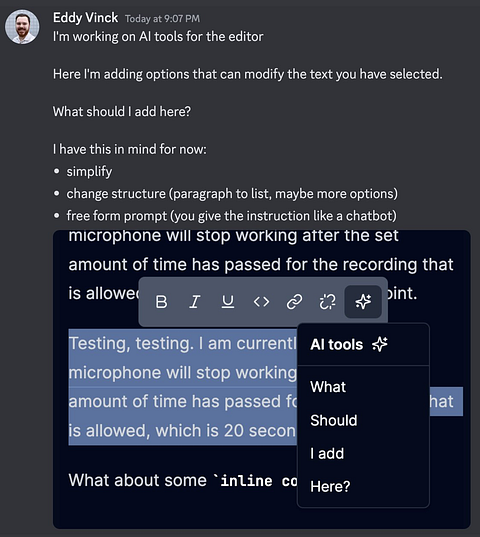The width and height of the screenshot is (480, 537).
Task: Open Eddy Vinck's profile avatar
Action: pyautogui.click(x=22, y=27)
